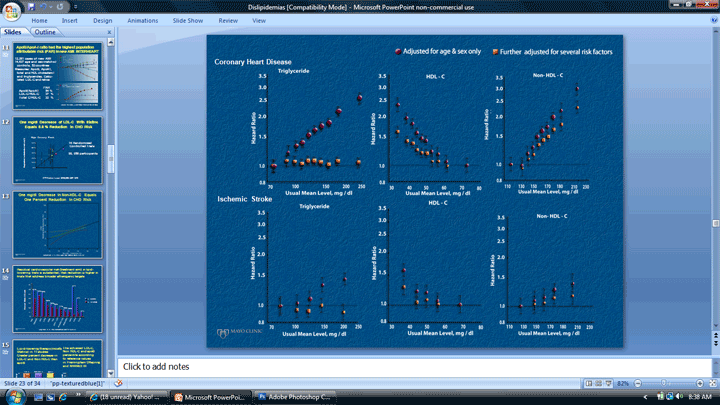Undo the last action

click(x=44, y=6)
